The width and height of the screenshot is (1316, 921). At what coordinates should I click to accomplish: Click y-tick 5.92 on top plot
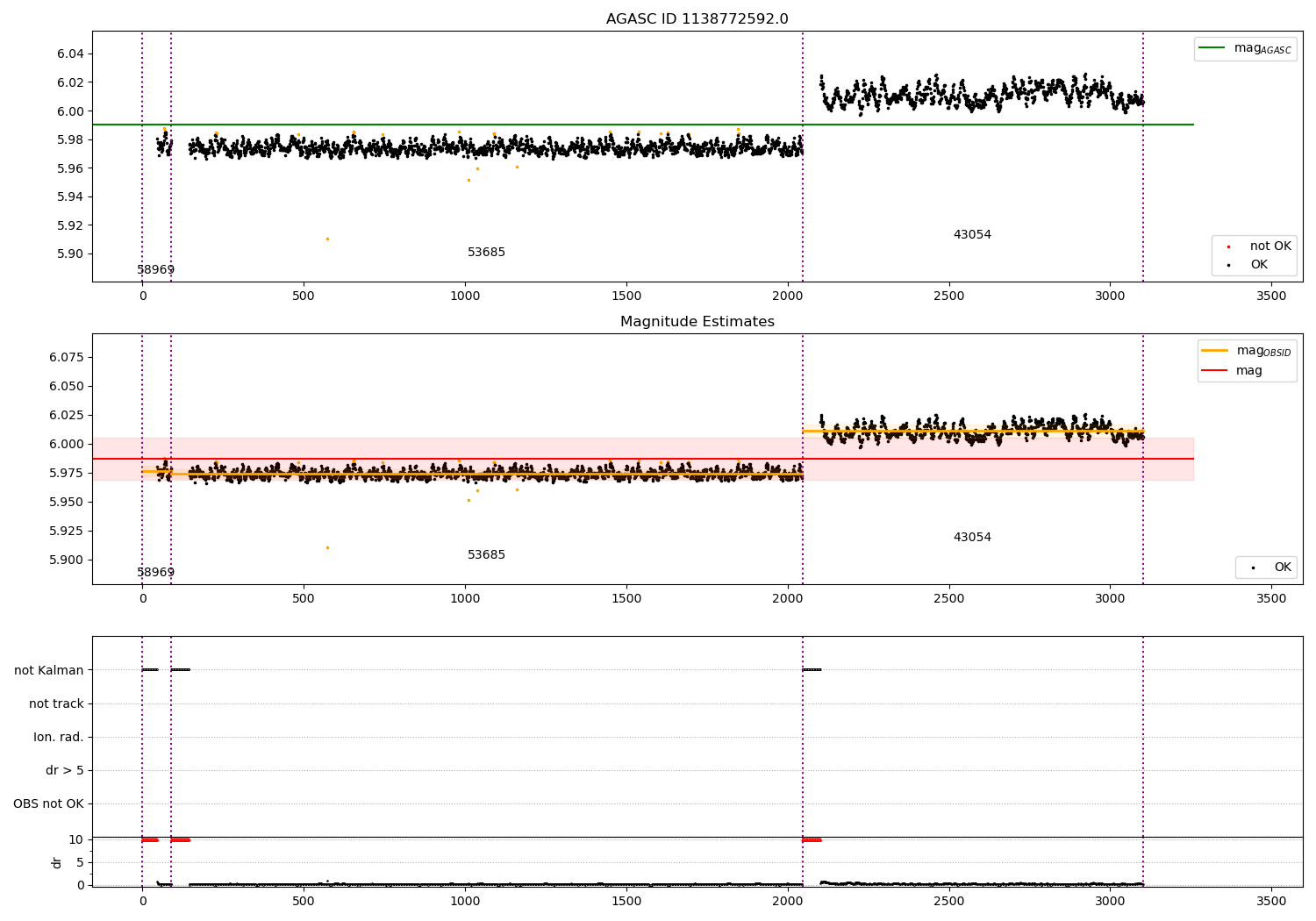[70, 225]
